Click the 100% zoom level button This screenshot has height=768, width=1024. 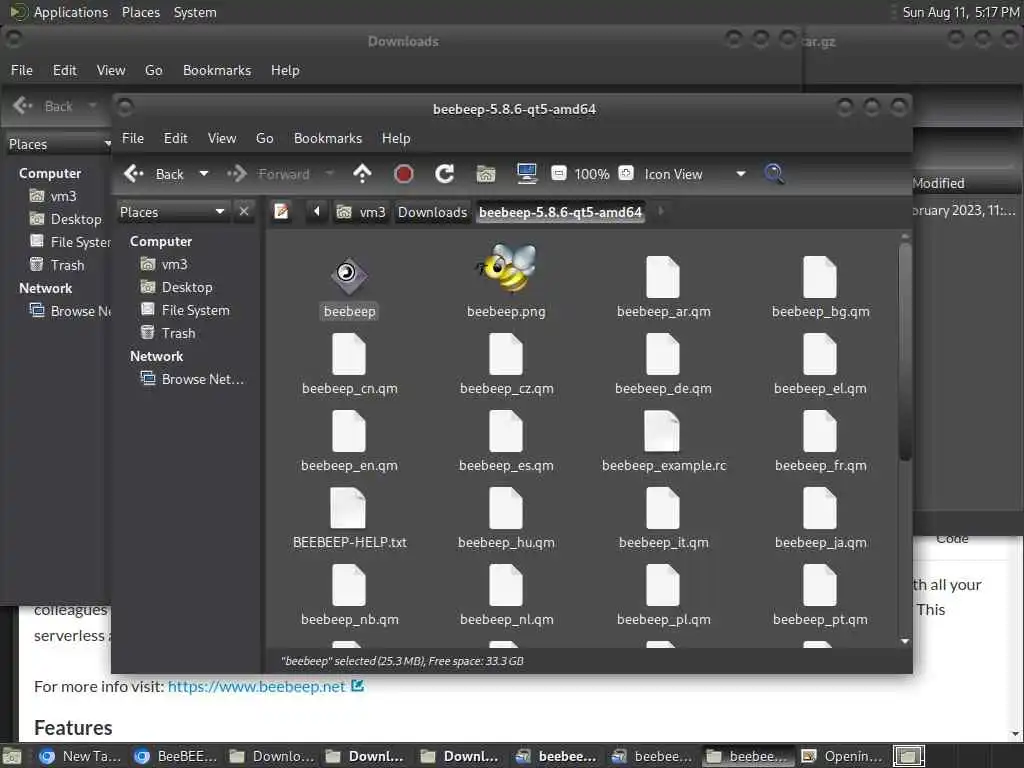coord(592,174)
